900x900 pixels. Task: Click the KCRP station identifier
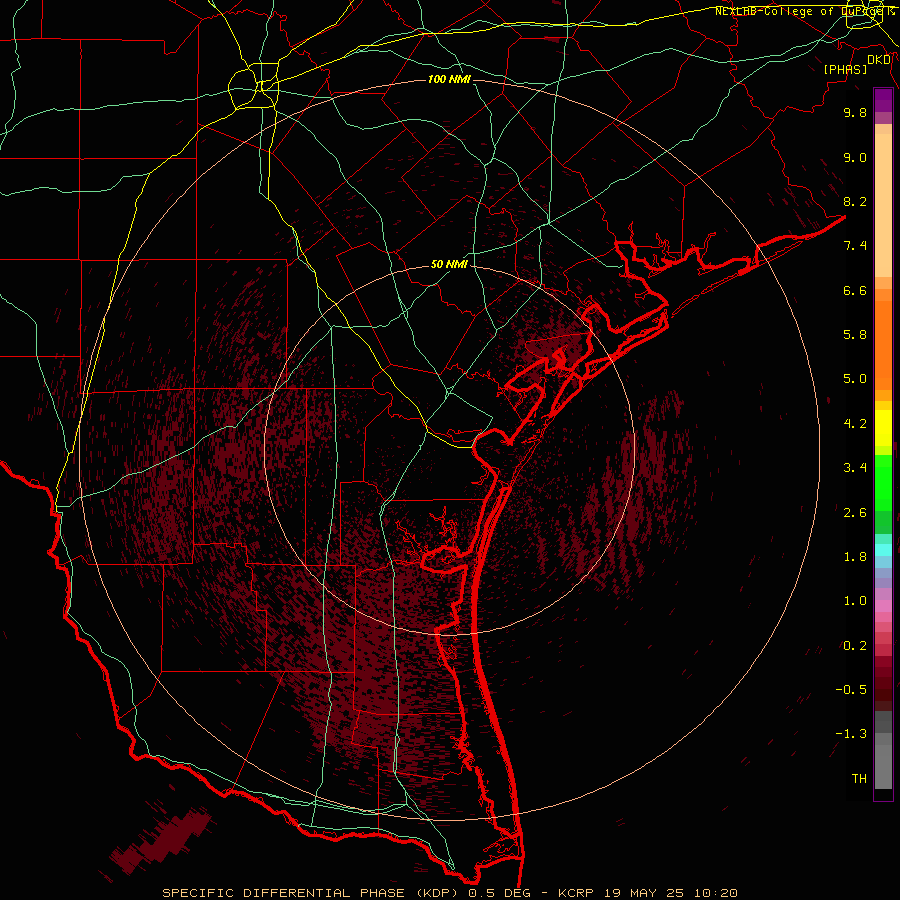click(x=576, y=893)
